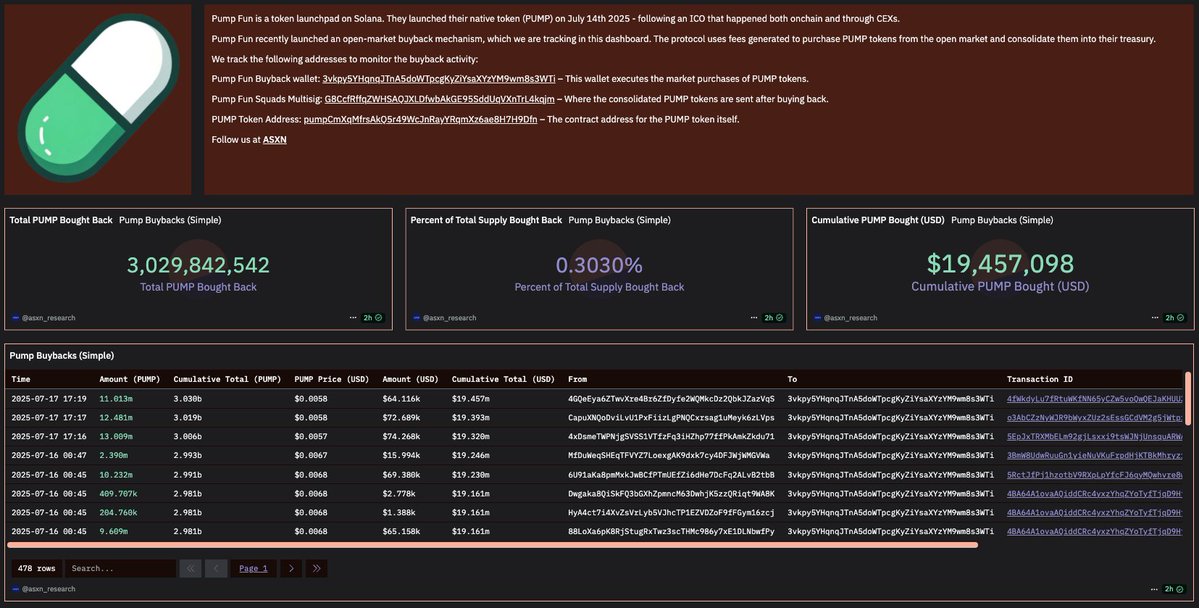Open the three-dots menu on Percent of Total Supply panel
Image resolution: width=1199 pixels, height=608 pixels.
pyautogui.click(x=753, y=317)
